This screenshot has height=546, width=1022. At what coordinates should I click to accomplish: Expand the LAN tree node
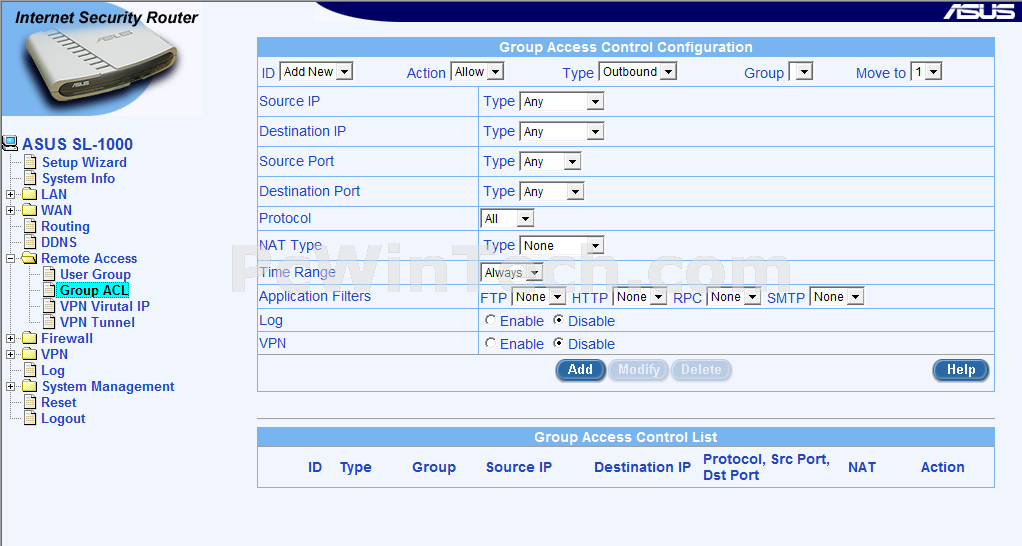pos(10,194)
